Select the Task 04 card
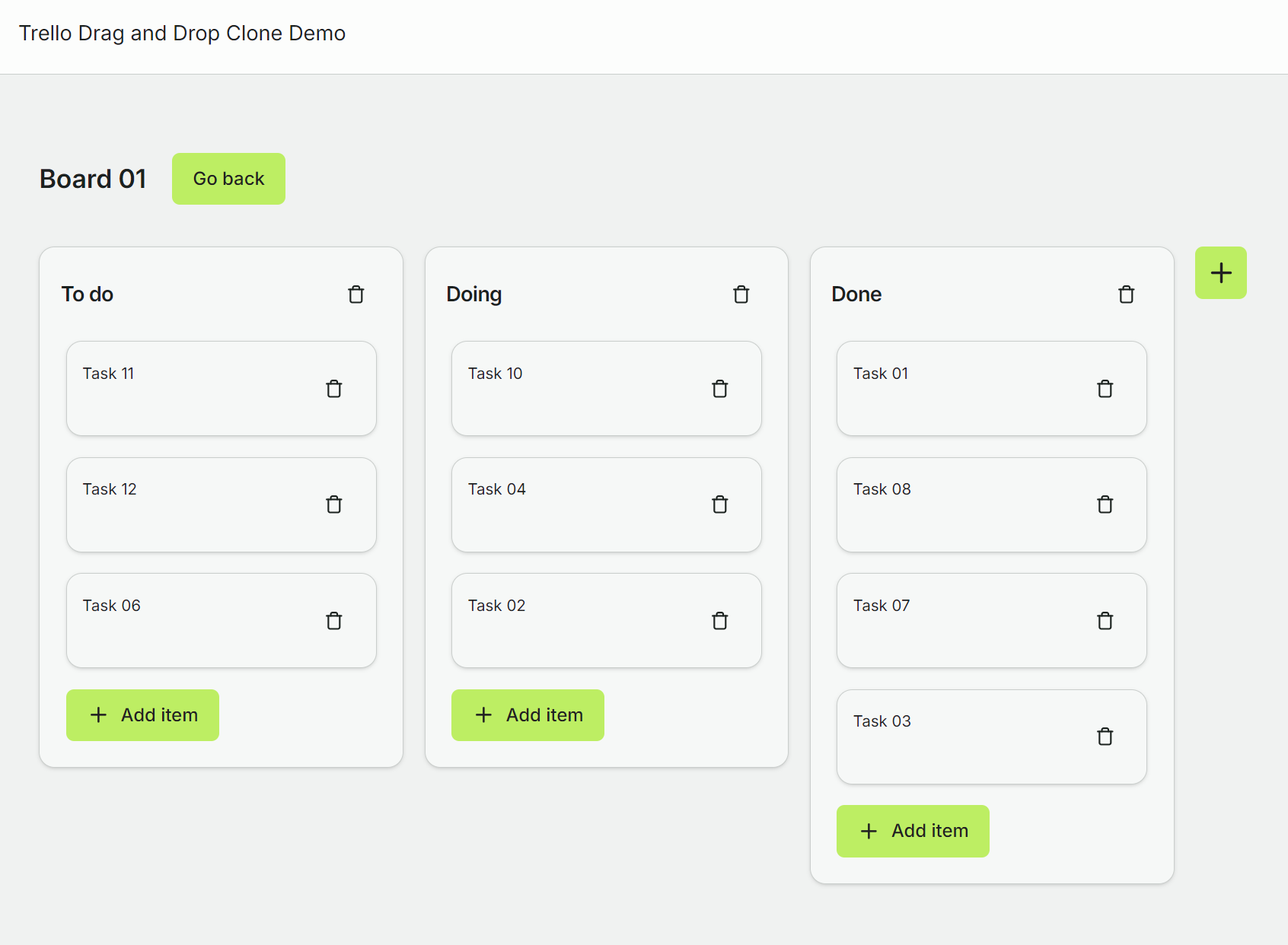Image resolution: width=1288 pixels, height=945 pixels. [607, 504]
